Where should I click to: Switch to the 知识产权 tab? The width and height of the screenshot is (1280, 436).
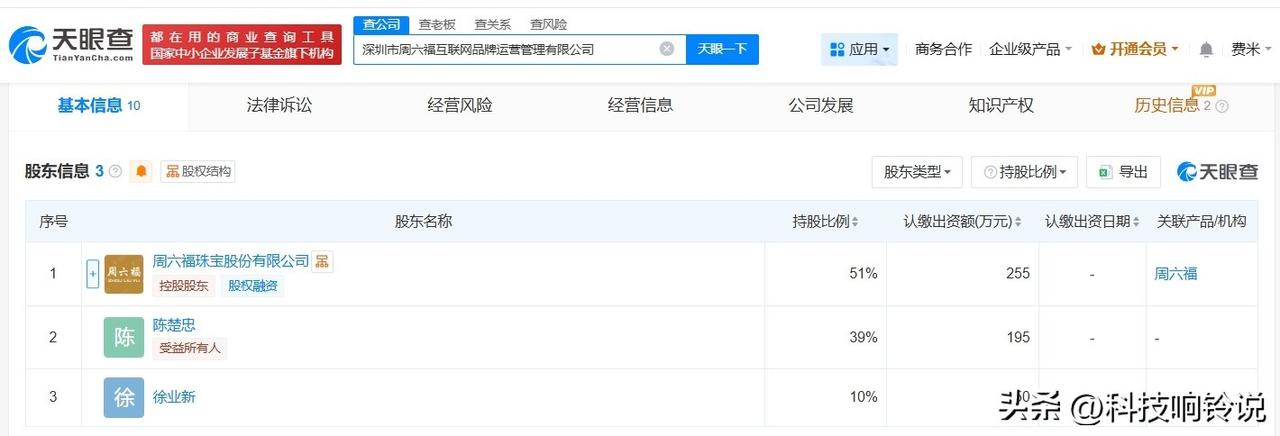(x=1001, y=105)
